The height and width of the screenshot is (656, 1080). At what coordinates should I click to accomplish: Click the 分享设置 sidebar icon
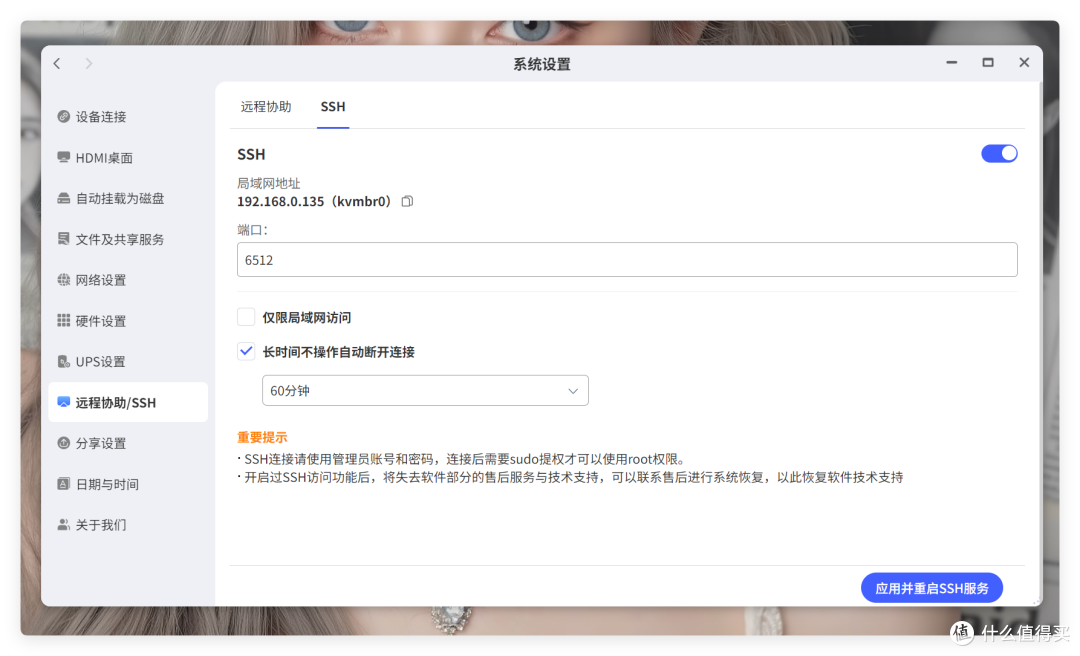point(63,443)
